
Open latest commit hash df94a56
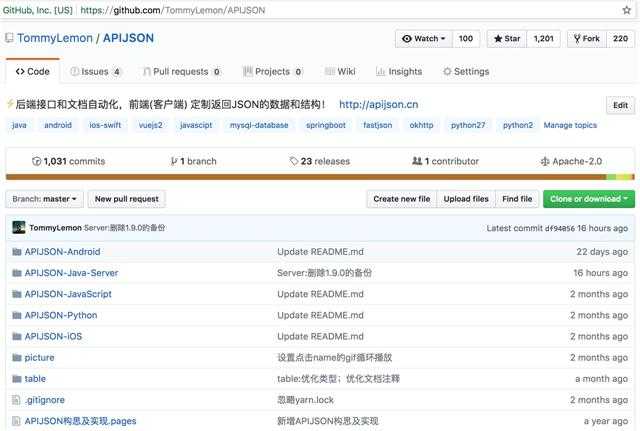pyautogui.click(x=560, y=228)
